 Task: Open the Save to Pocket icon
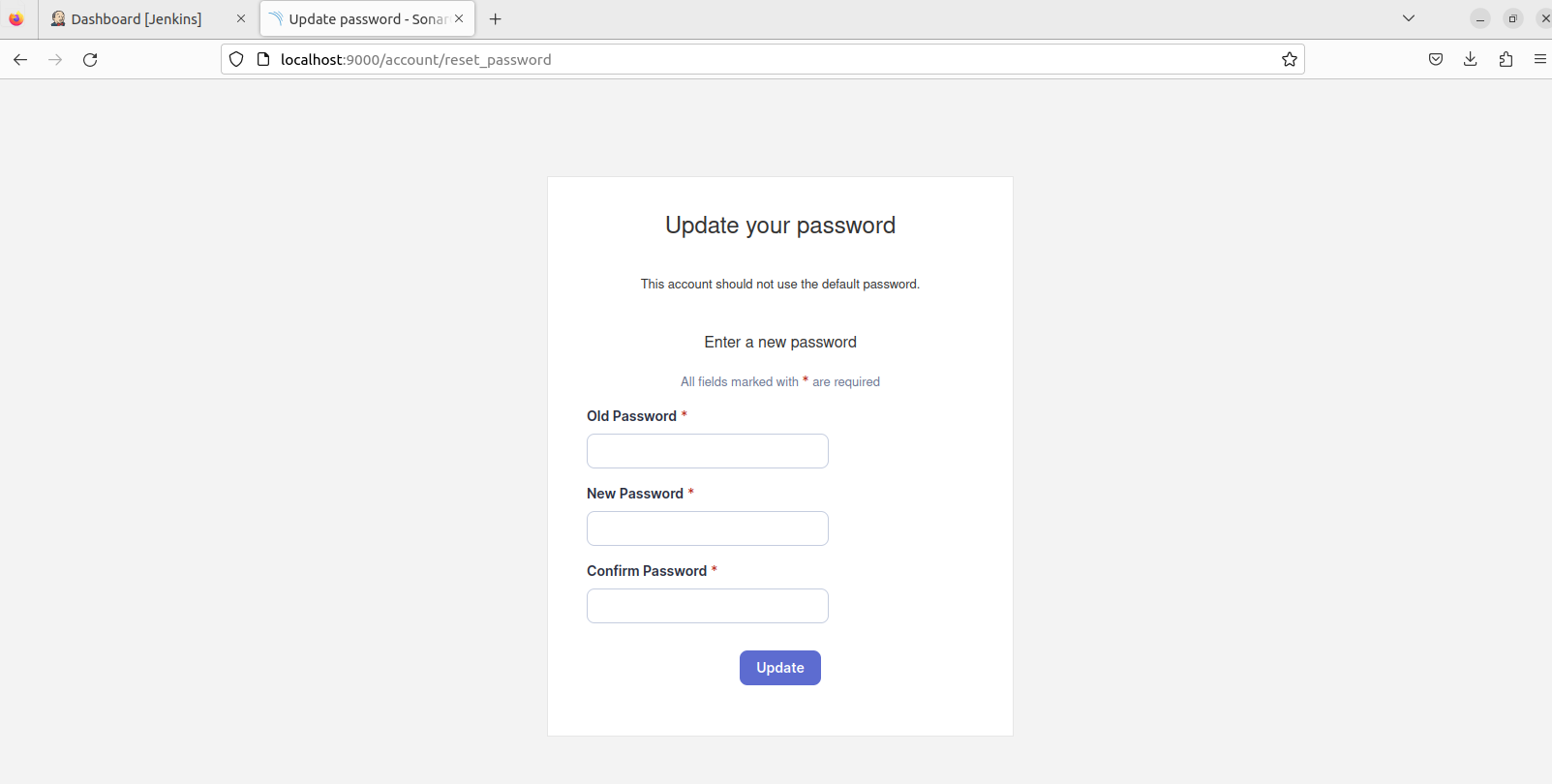(1436, 59)
